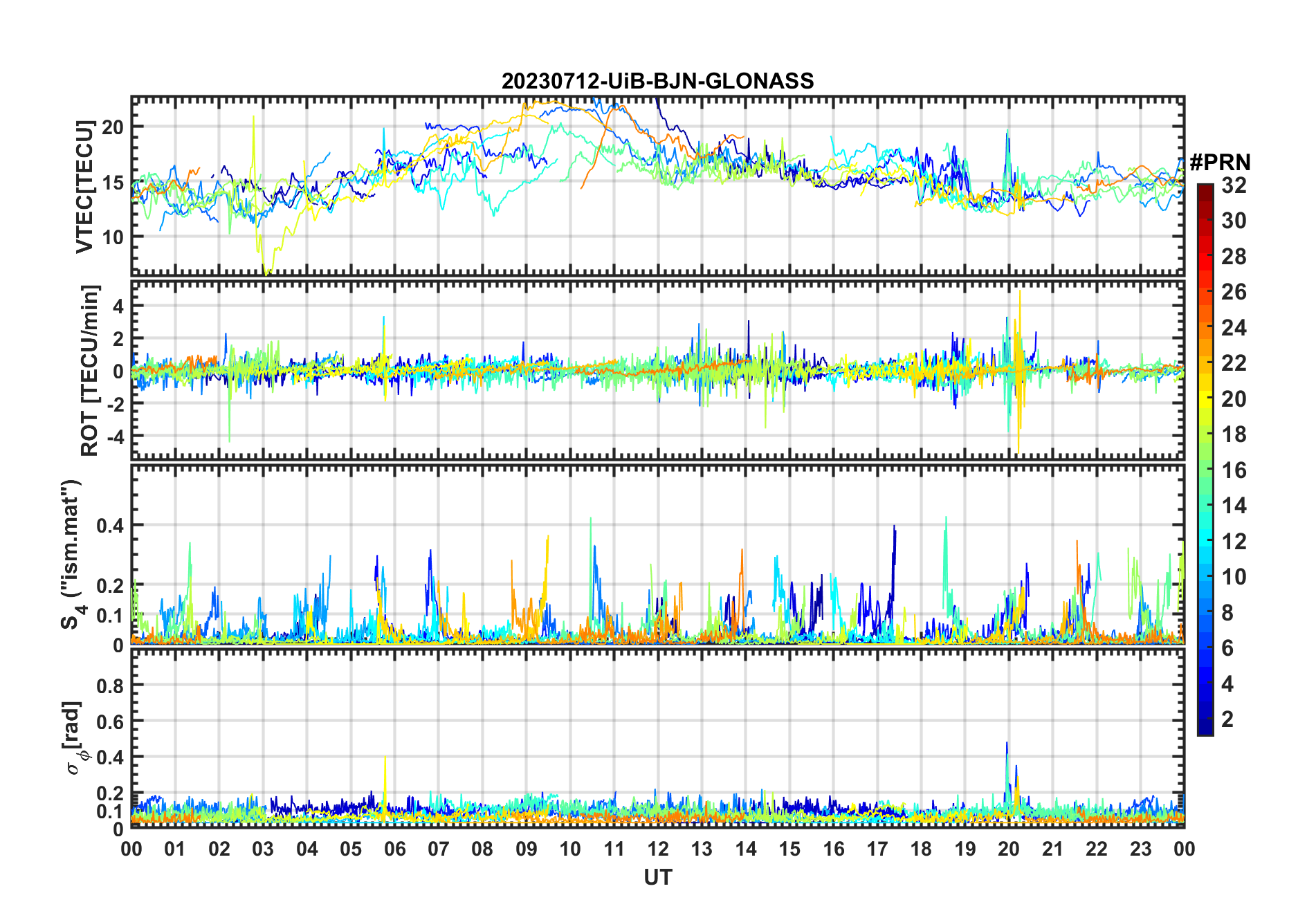The height and width of the screenshot is (920, 1316).
Task: Click colorbar tick label 14 on PRN scale
Action: pyautogui.click(x=1234, y=506)
